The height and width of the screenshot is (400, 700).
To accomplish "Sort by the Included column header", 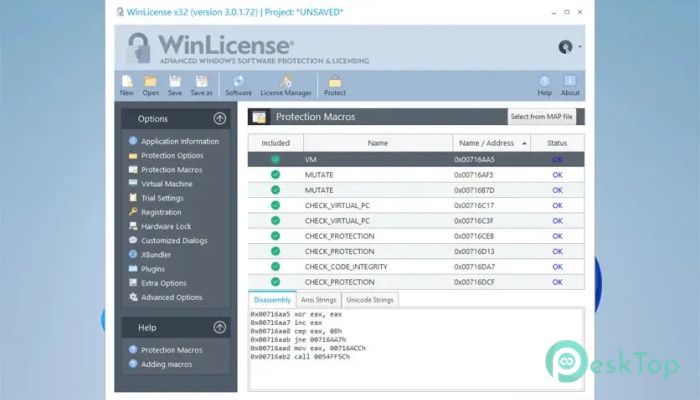I will click(x=275, y=143).
